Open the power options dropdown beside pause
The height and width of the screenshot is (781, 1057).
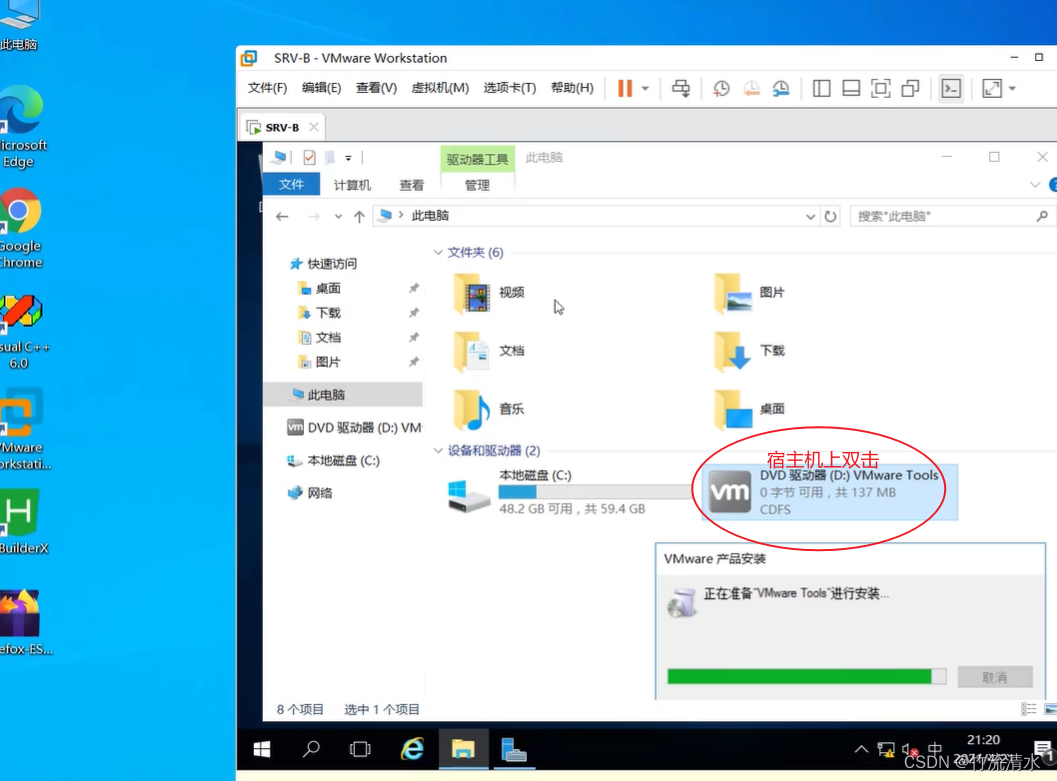(x=645, y=88)
